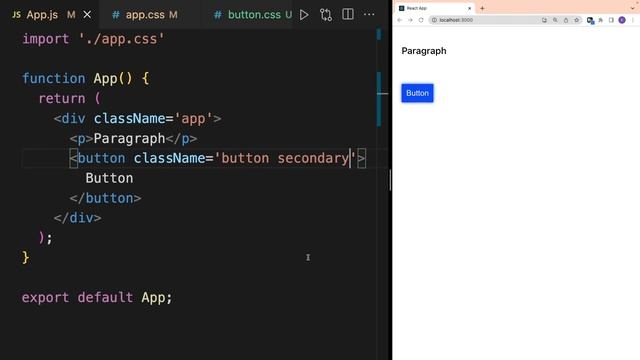640x360 pixels.
Task: Click the <p>Paragraph</p> code line
Action: [133, 139]
